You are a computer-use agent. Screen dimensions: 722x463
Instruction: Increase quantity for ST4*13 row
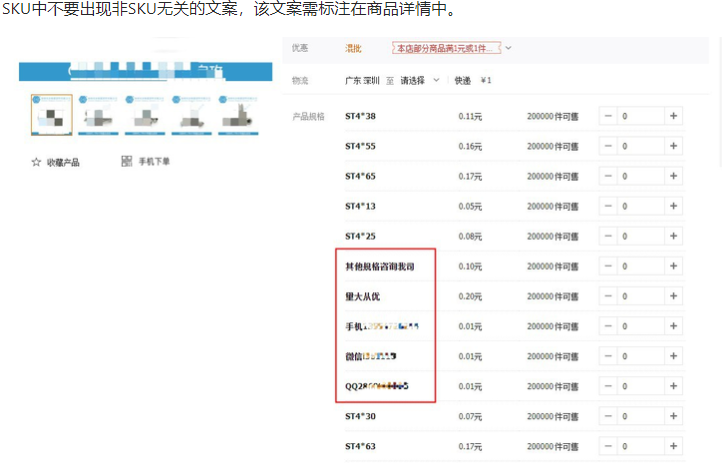tap(673, 206)
